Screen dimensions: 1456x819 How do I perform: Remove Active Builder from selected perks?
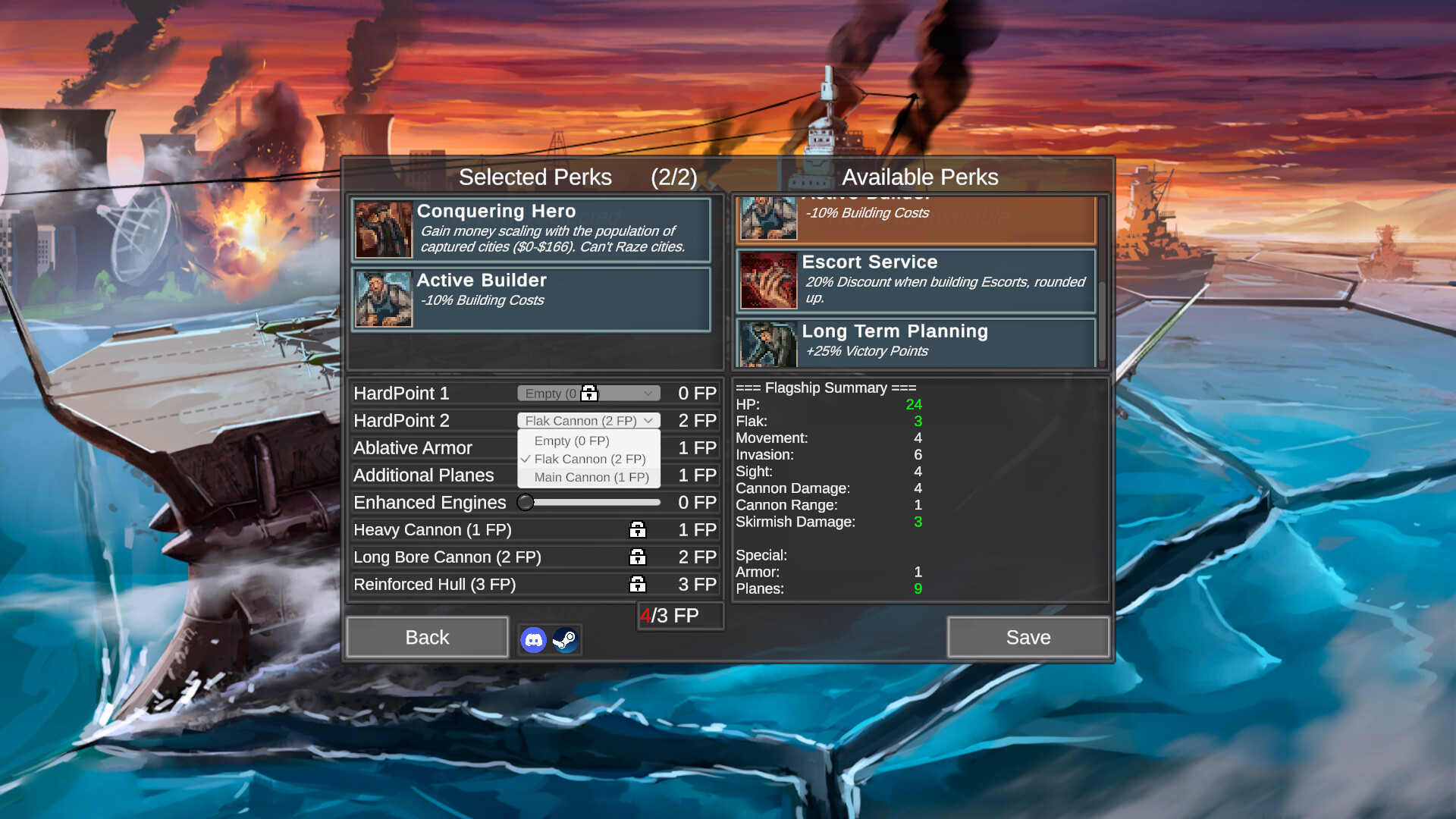click(531, 299)
